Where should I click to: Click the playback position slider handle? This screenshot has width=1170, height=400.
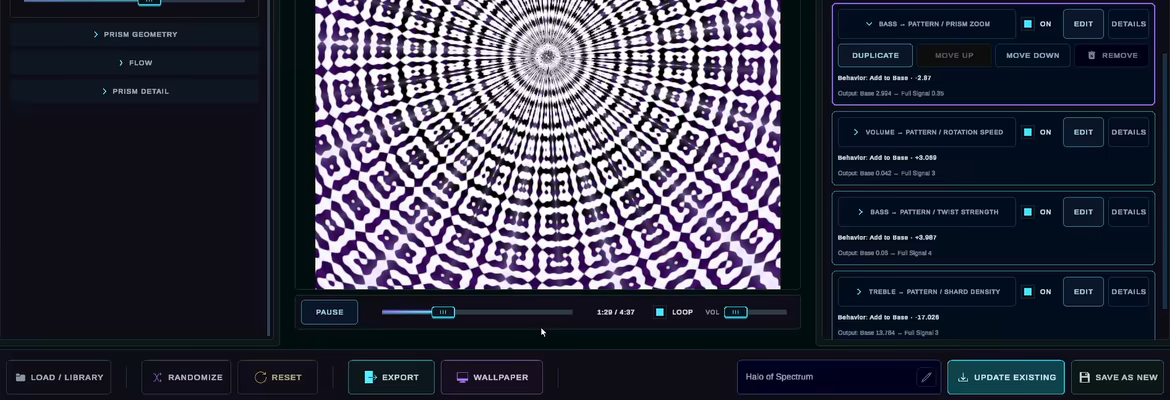click(443, 312)
